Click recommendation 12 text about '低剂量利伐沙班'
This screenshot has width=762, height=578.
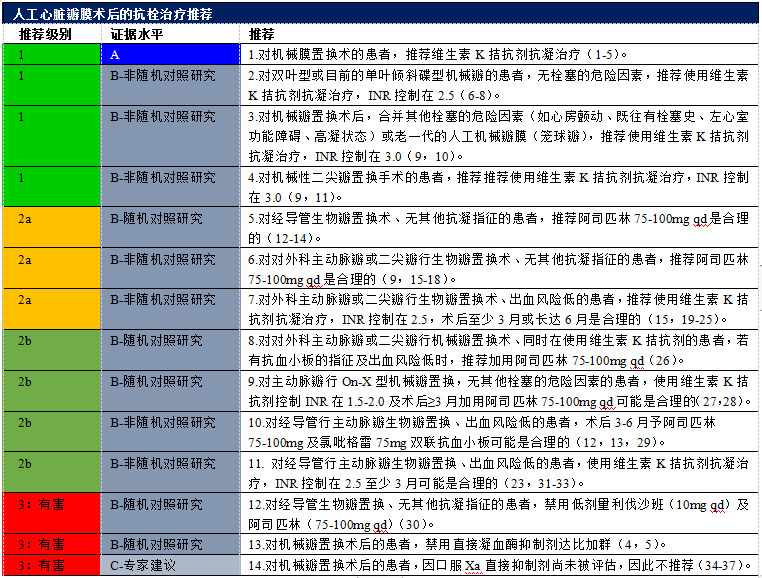[498, 514]
